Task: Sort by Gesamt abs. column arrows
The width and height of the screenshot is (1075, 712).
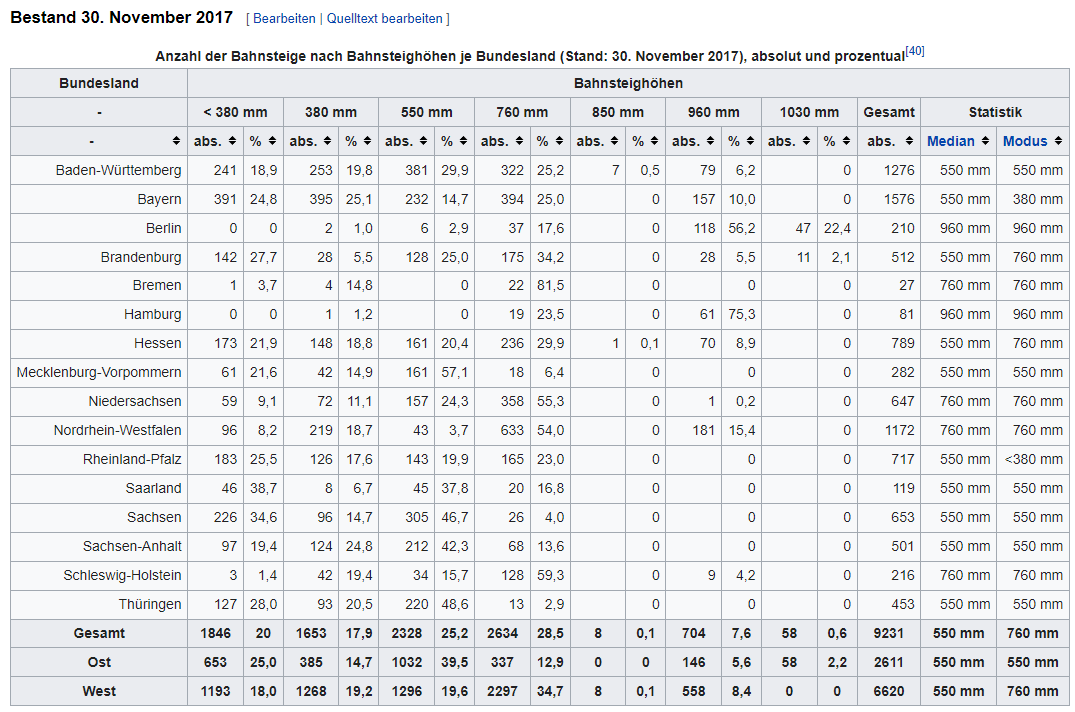Action: (909, 141)
